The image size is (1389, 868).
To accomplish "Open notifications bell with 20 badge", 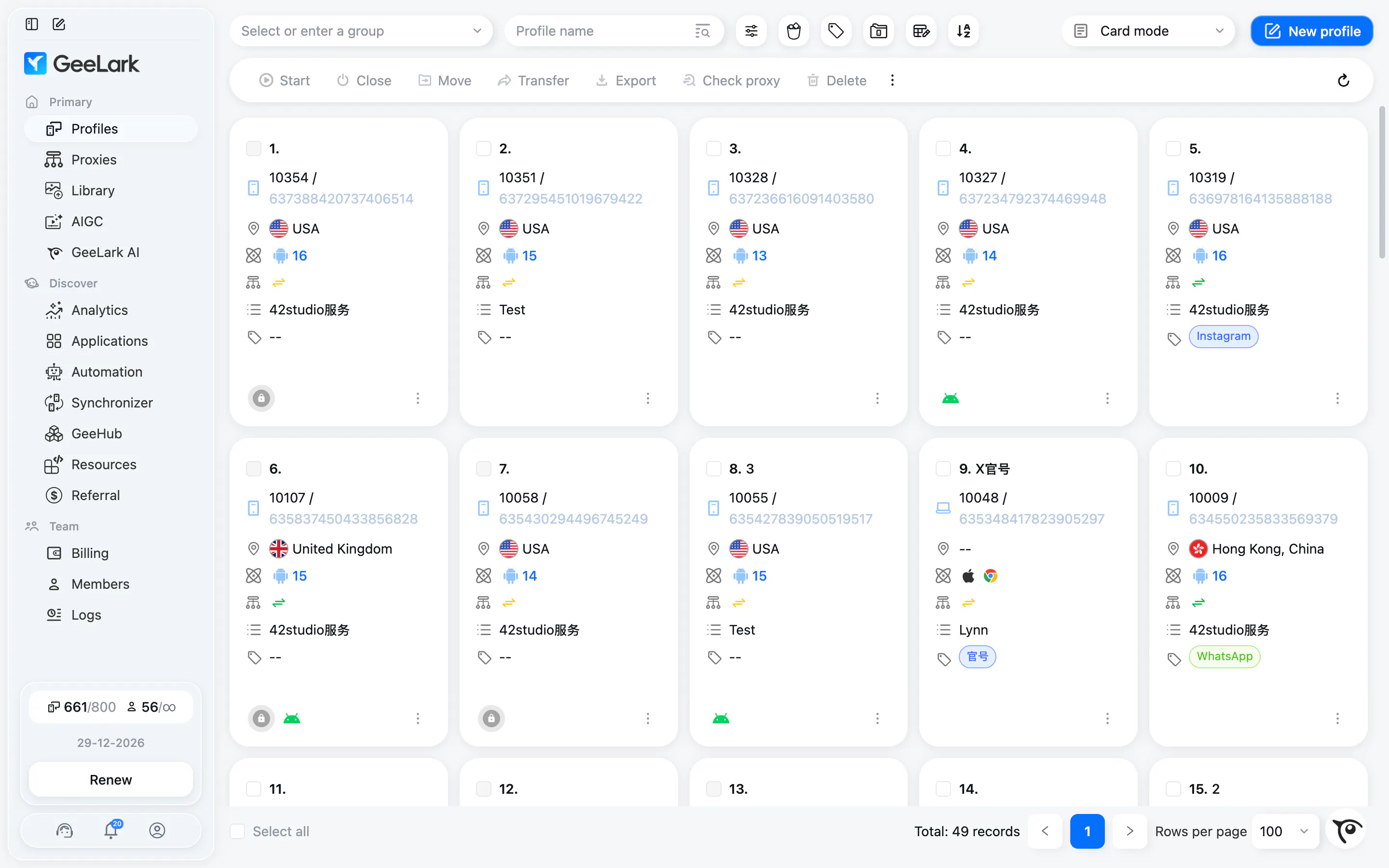I will tap(111, 830).
